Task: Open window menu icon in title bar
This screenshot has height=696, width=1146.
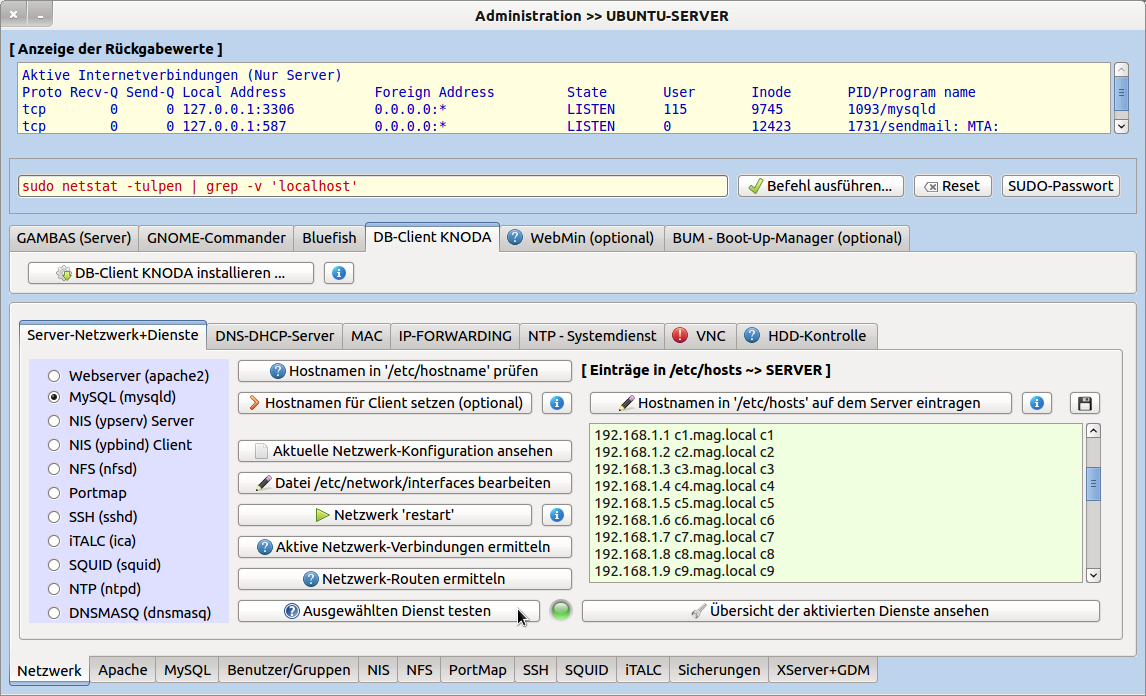Action: click(x=15, y=15)
